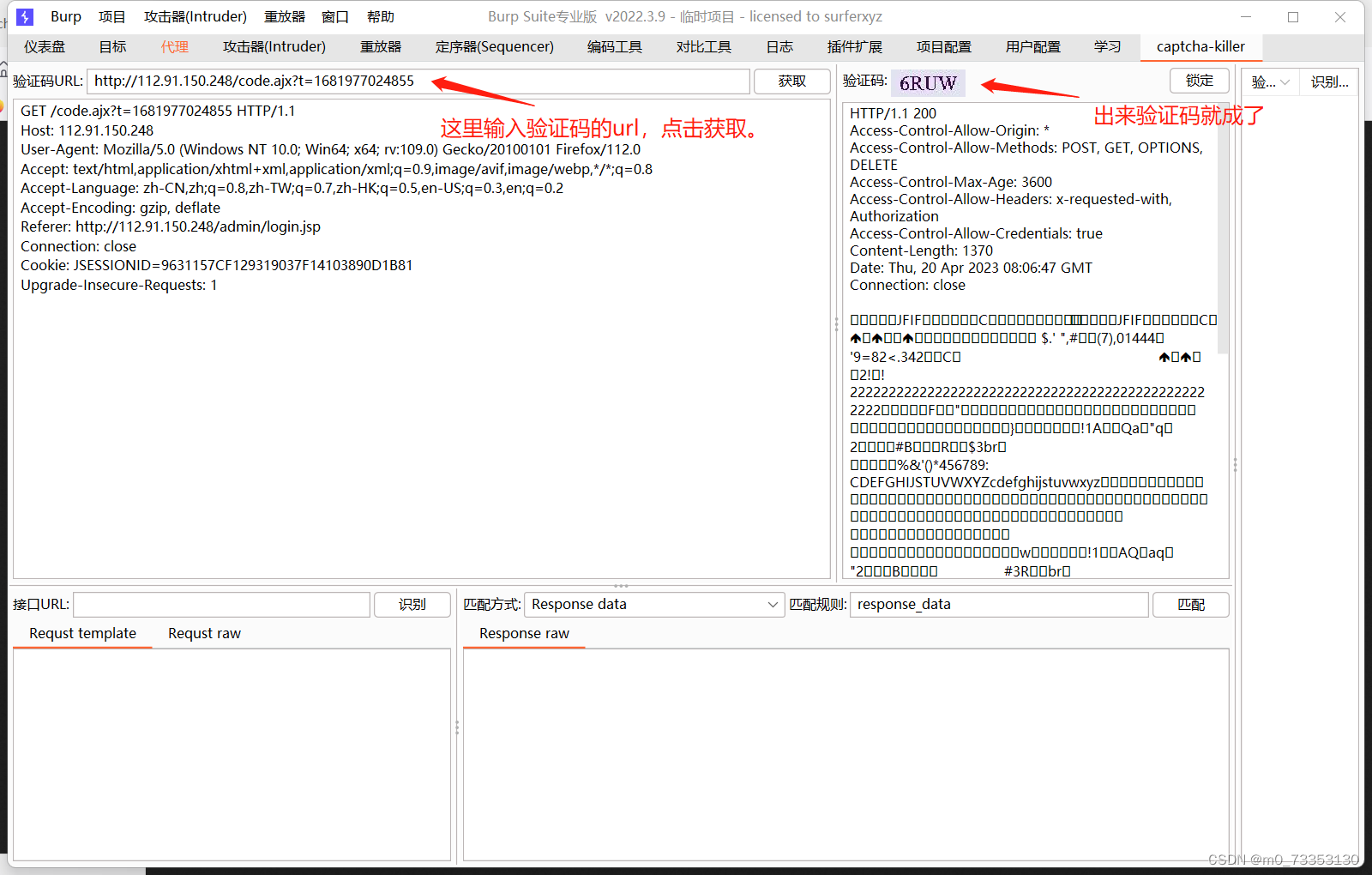
Task: Click inside the Response raw text area
Action: tap(845, 754)
